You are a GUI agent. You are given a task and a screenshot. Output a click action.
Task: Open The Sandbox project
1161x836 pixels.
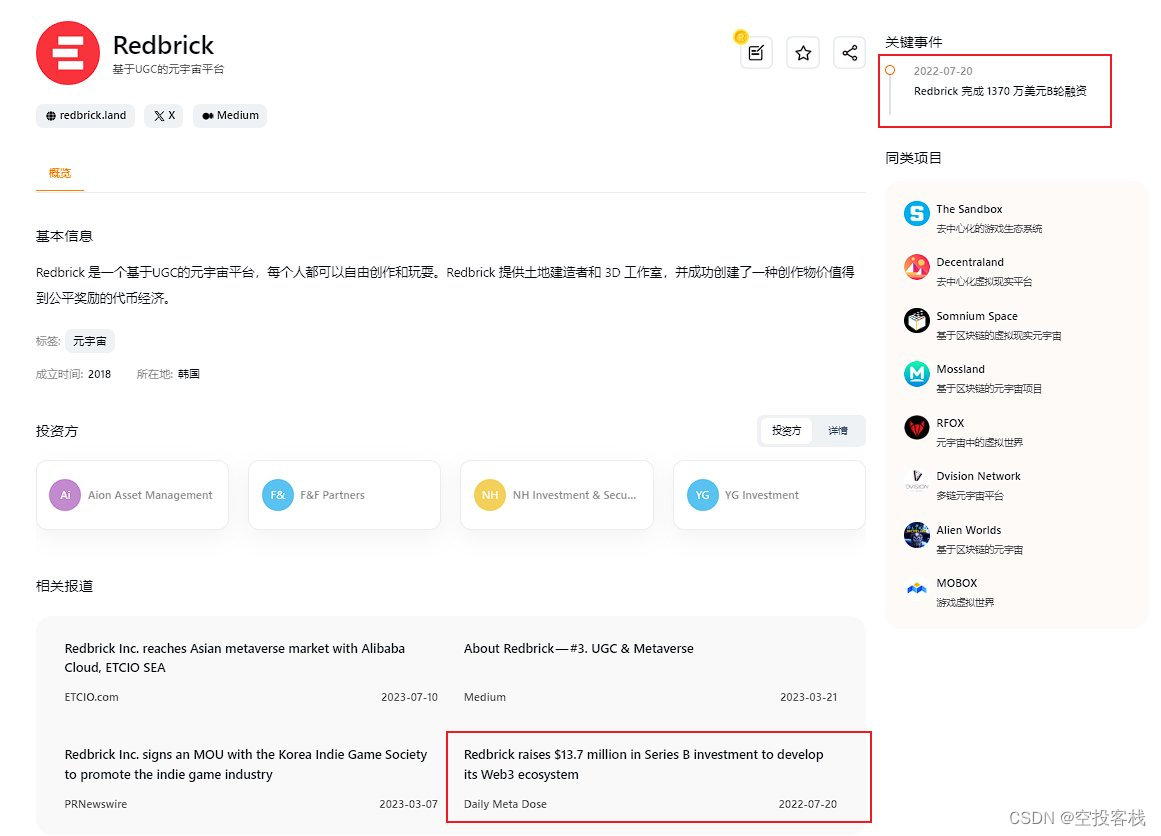point(969,209)
